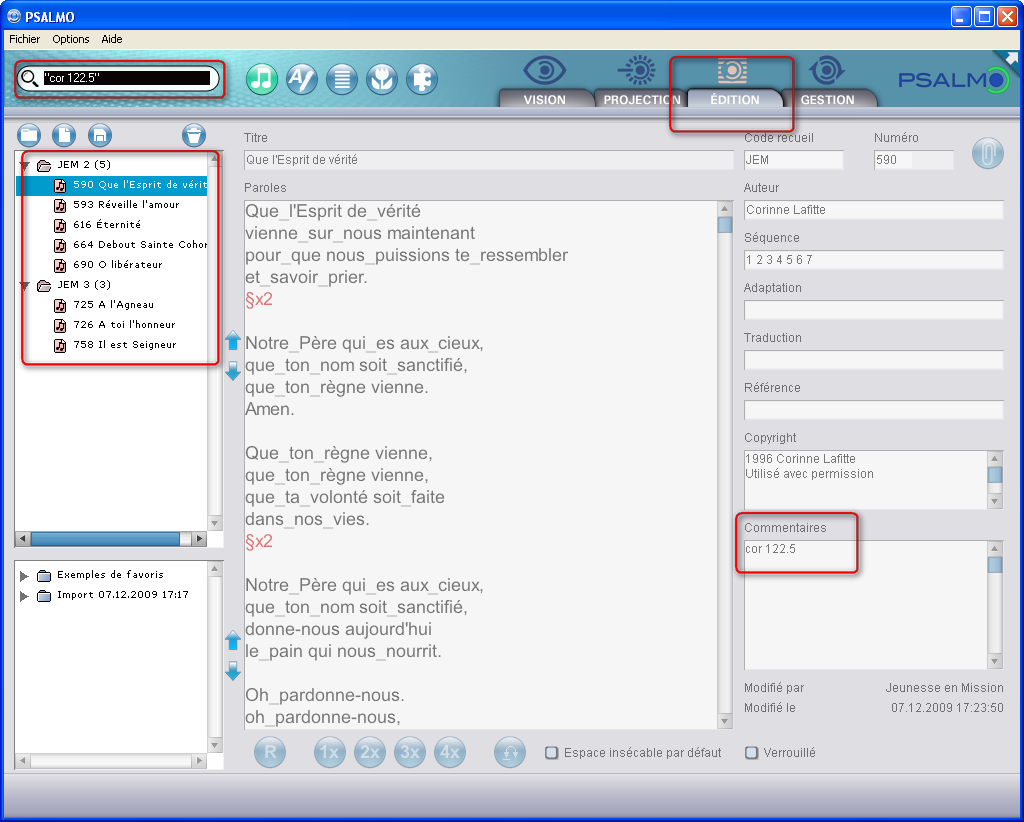Click the green music note icon
This screenshot has width=1024, height=822.
[262, 79]
